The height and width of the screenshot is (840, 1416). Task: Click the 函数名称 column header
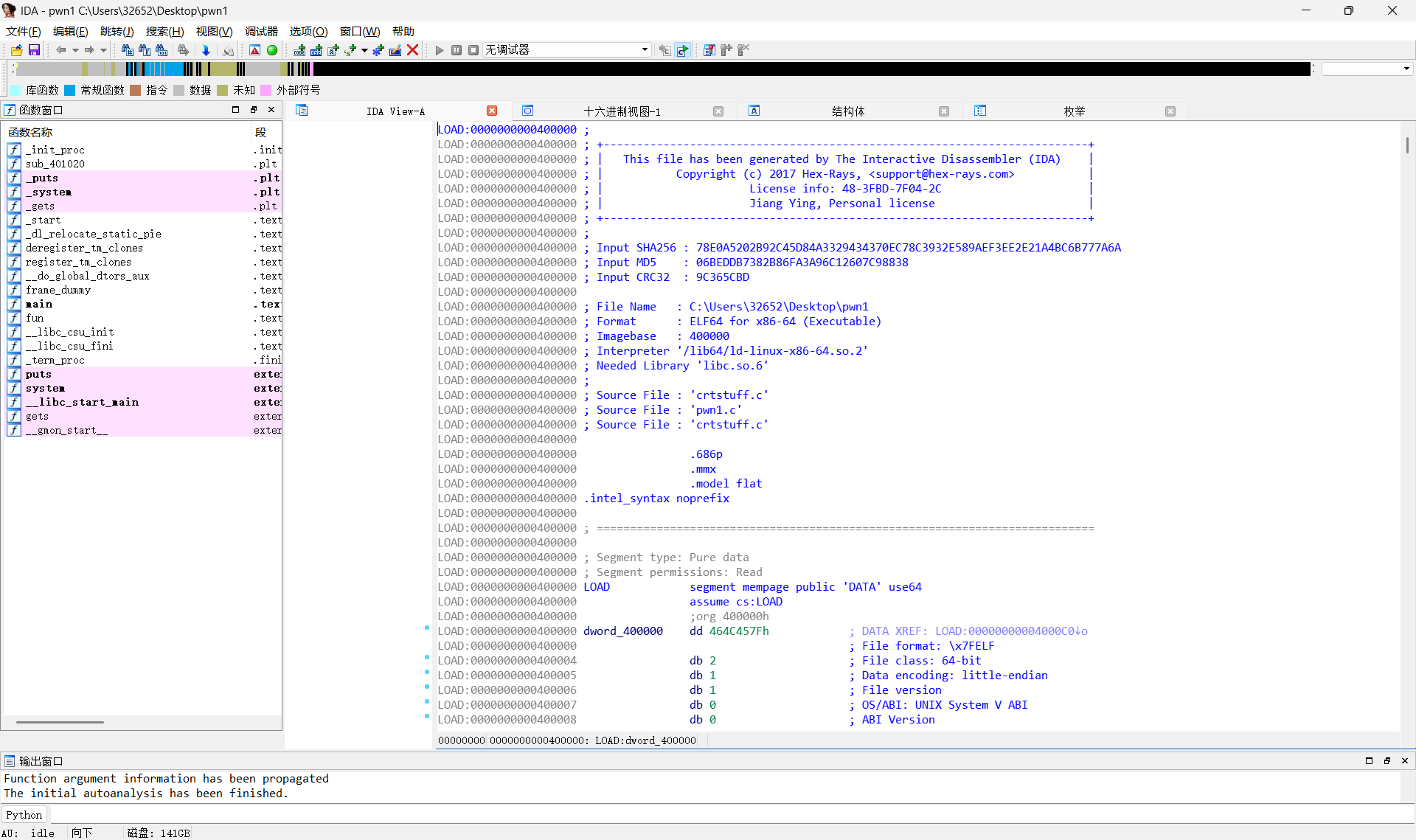[127, 132]
